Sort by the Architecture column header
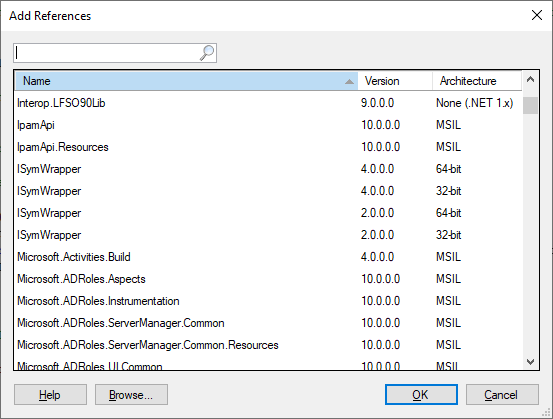Screen dimensions: 553x419 click(x=477, y=81)
